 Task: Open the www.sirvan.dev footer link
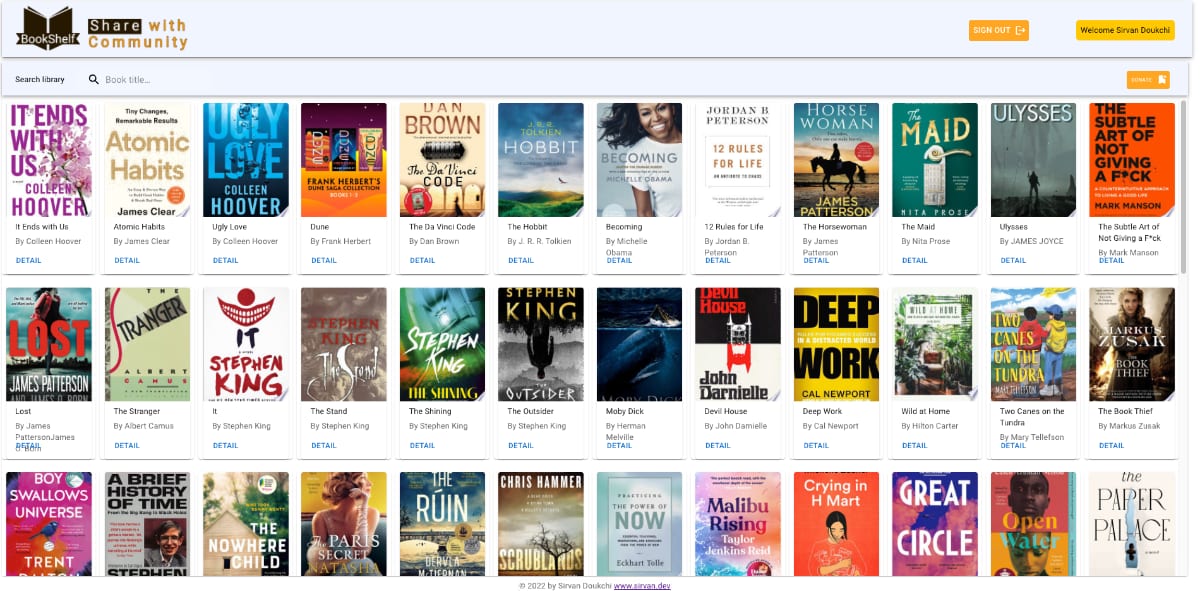click(x=642, y=585)
